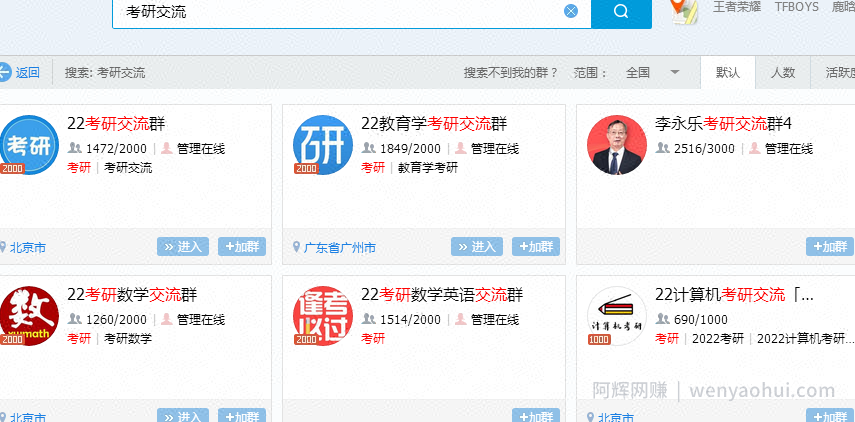This screenshot has width=855, height=422.
Task: Click hot search 王者荣耀
Action: point(737,7)
